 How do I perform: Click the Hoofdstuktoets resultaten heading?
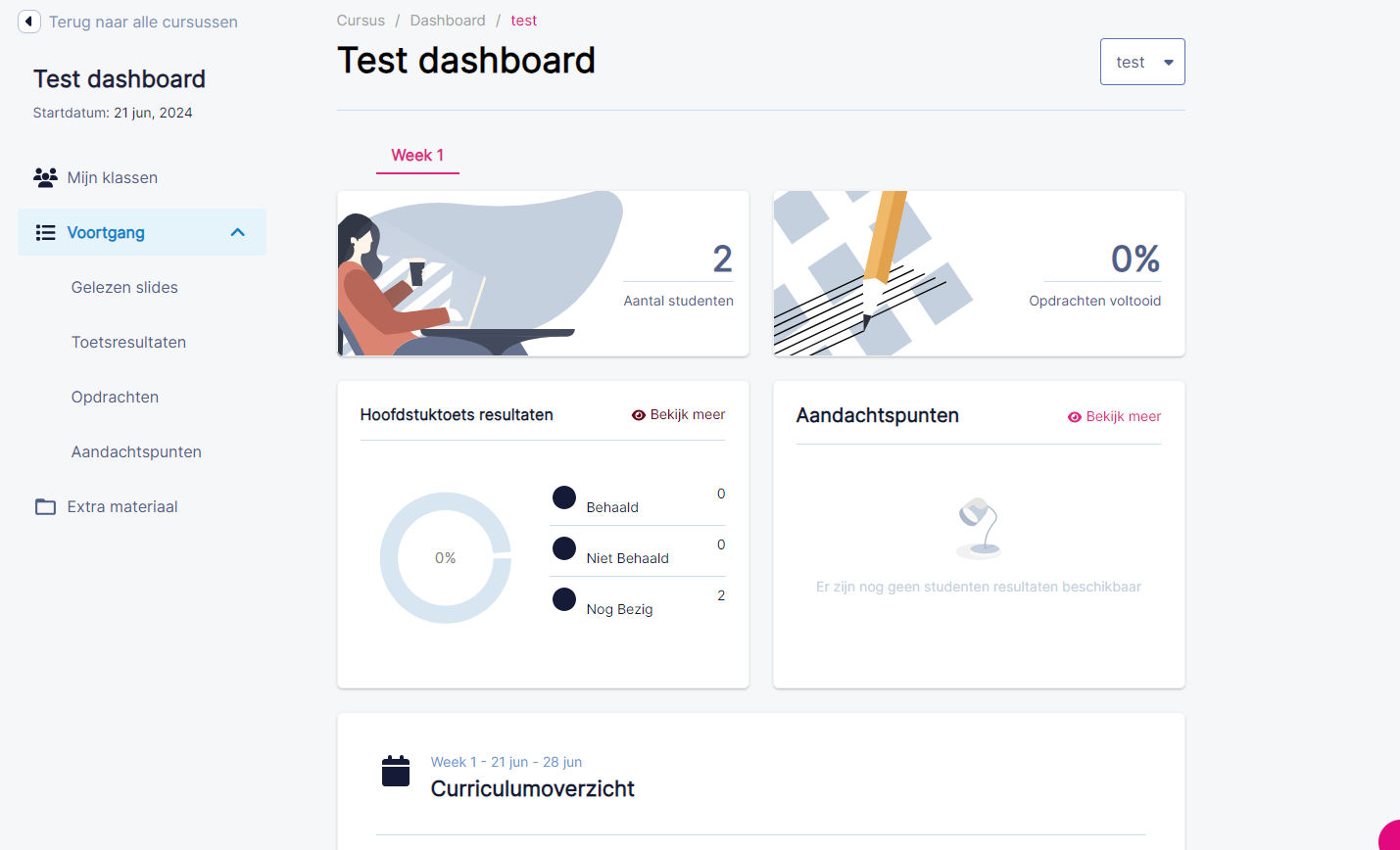coord(457,415)
